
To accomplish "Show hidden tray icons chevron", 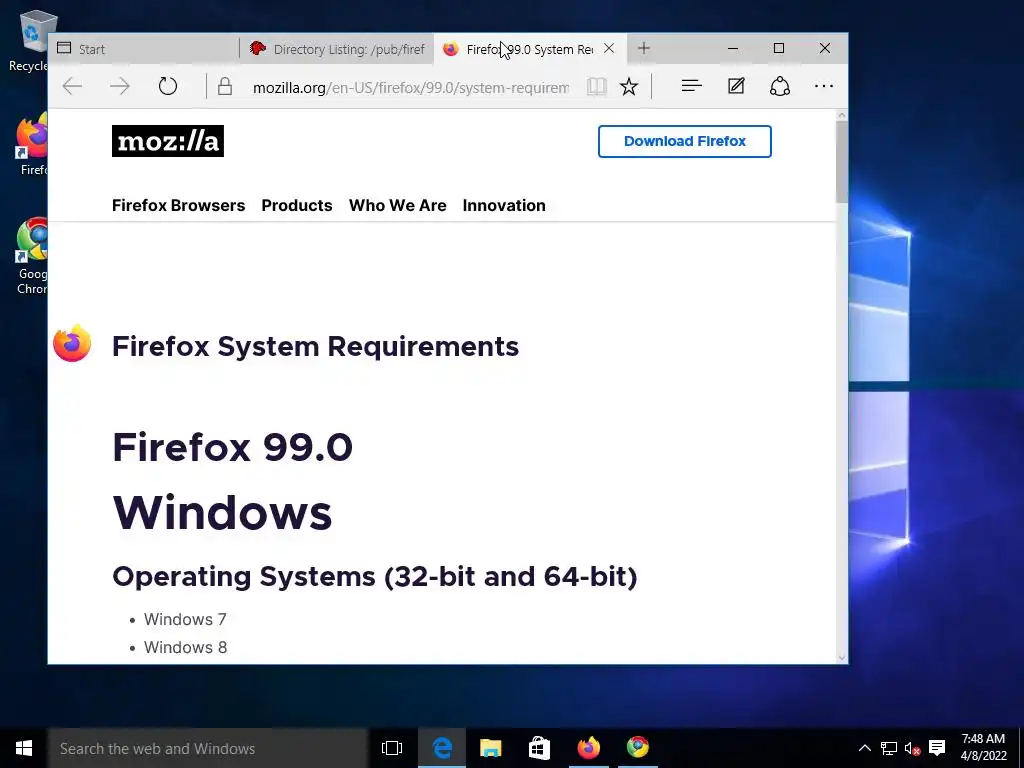I will pyautogui.click(x=864, y=748).
